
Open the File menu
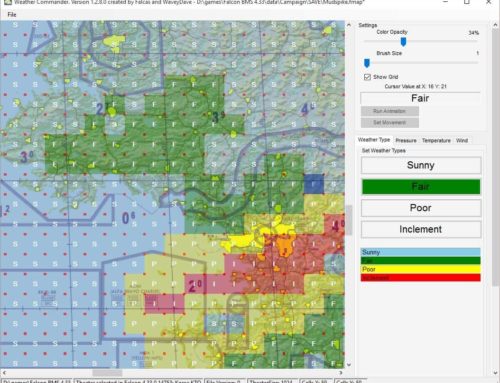[x=12, y=14]
